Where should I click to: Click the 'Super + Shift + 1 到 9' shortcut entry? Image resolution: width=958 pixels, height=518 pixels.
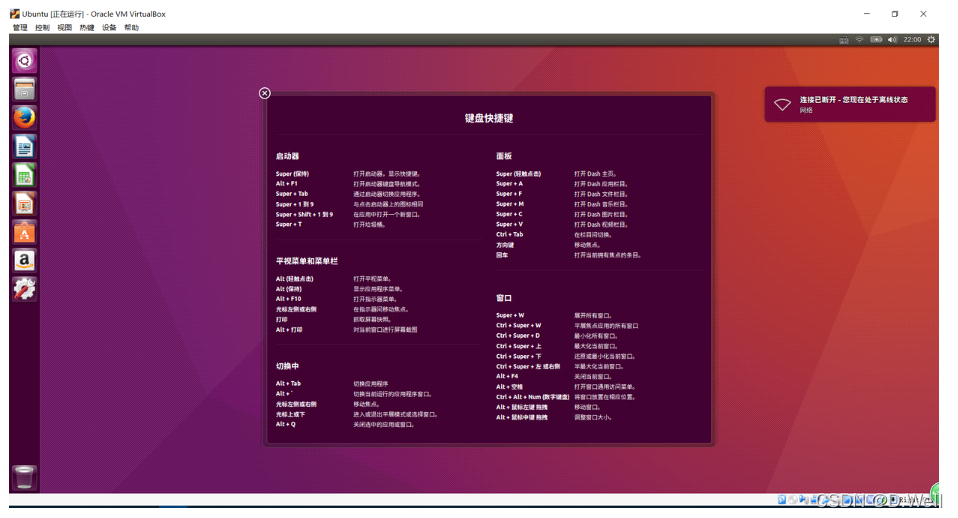tap(304, 214)
